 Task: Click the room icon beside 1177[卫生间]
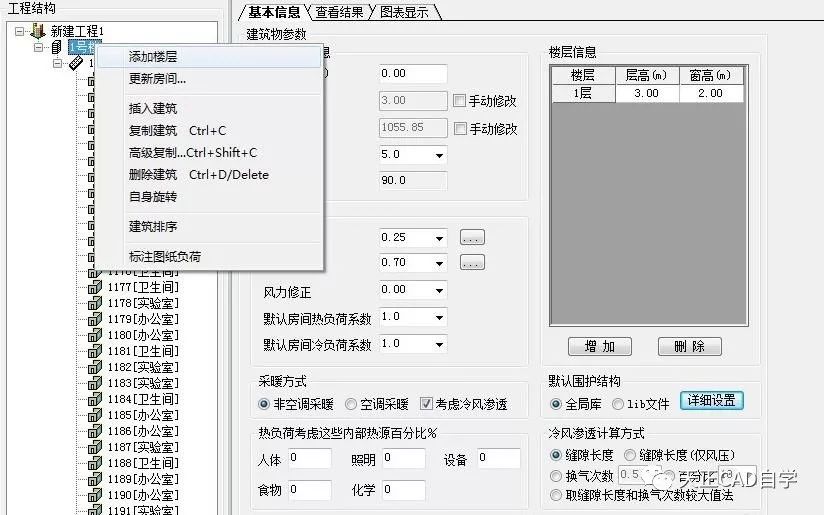click(x=95, y=287)
